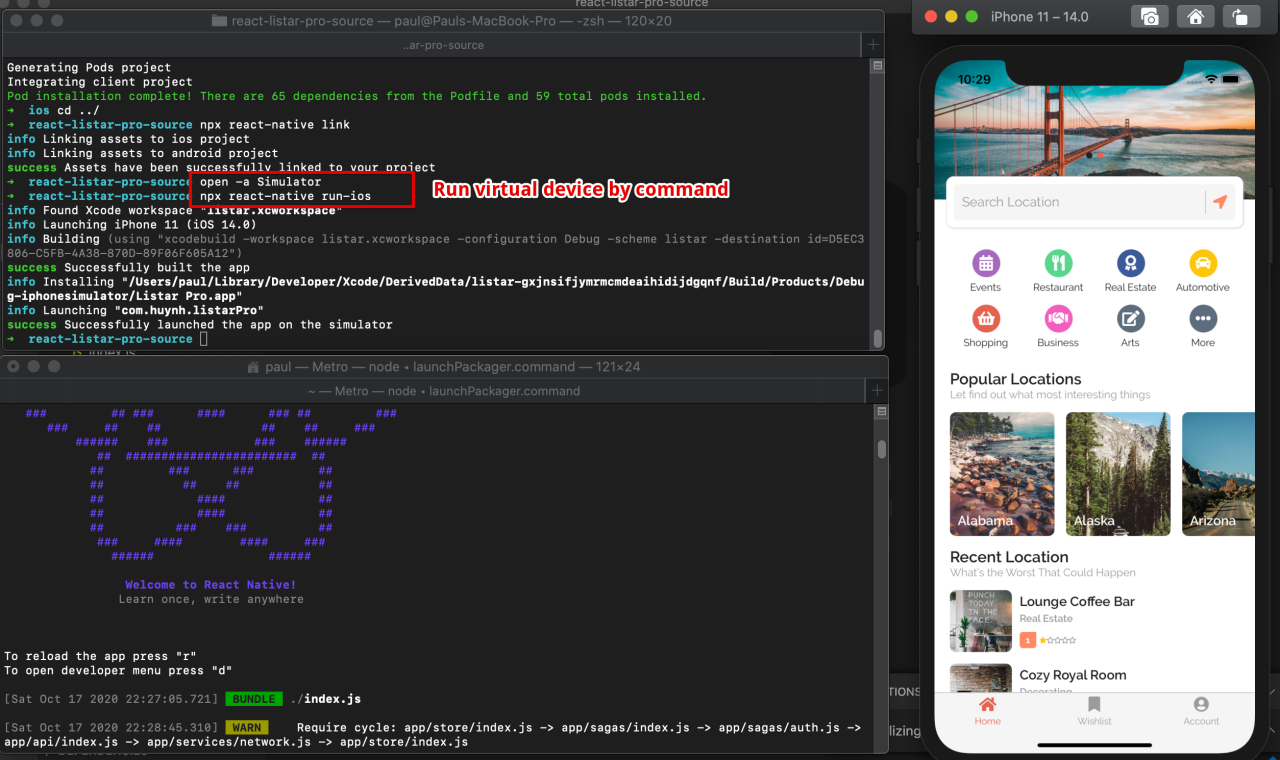Switch to the Wishlist tab
Viewport: 1280px width, 760px height.
click(1094, 711)
